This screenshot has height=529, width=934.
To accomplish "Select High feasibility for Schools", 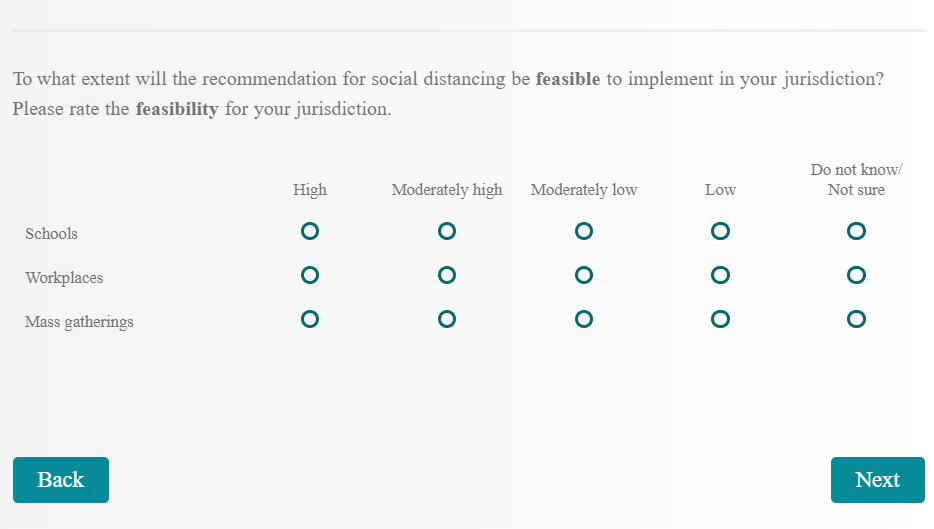I will (x=310, y=231).
